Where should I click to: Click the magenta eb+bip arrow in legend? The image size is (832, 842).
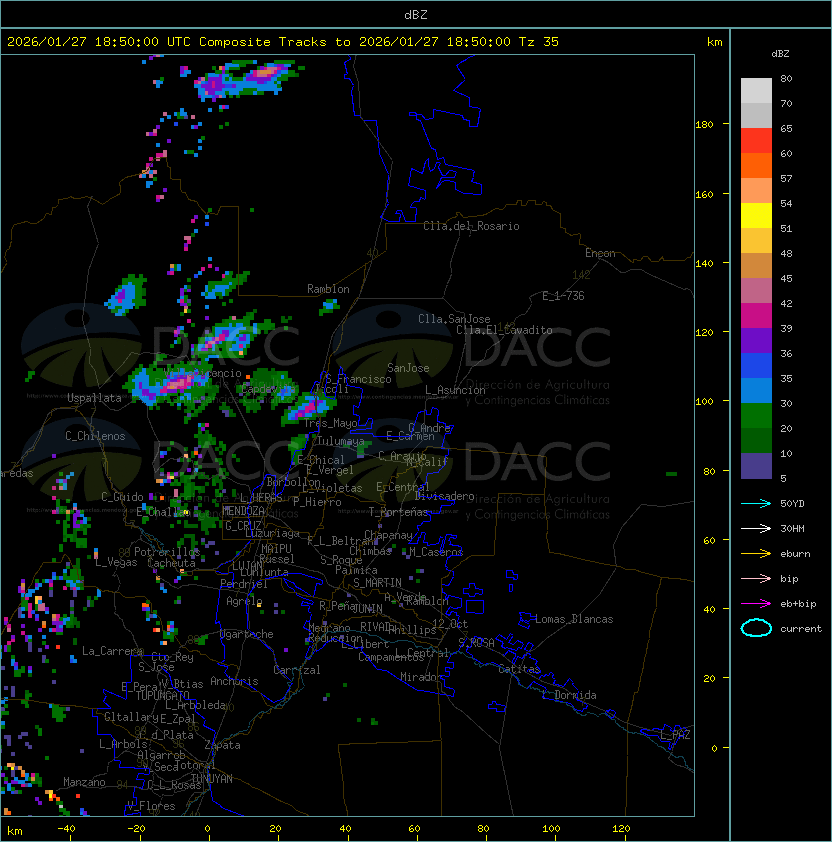(x=756, y=604)
